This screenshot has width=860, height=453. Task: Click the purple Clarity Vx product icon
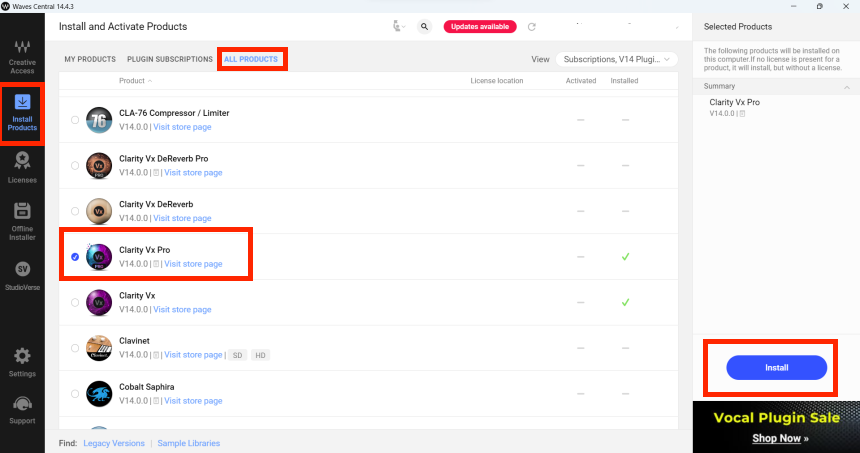pyautogui.click(x=99, y=302)
